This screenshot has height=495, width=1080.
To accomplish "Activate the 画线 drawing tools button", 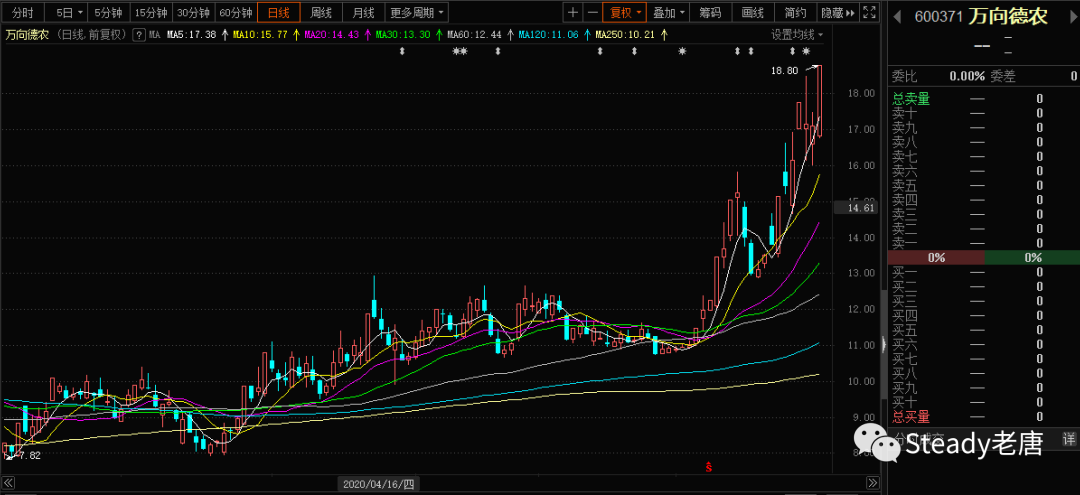I will pos(752,13).
